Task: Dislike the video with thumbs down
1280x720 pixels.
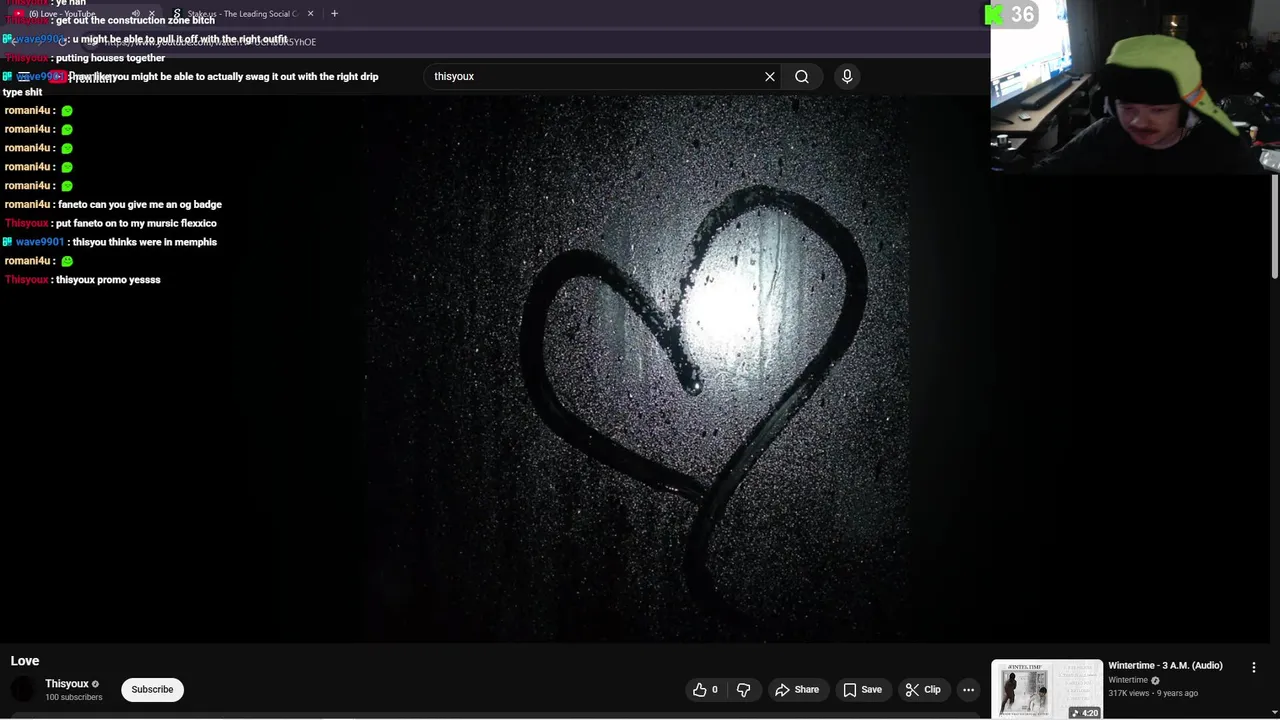Action: click(743, 689)
